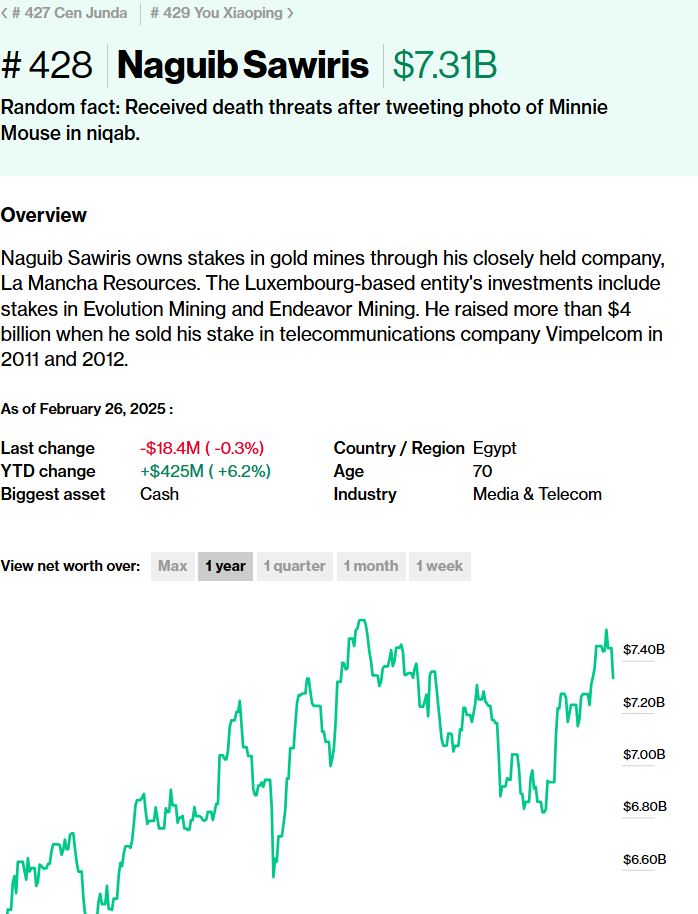Click the Naguib Sawiris name heading
The image size is (698, 914).
pos(243,66)
